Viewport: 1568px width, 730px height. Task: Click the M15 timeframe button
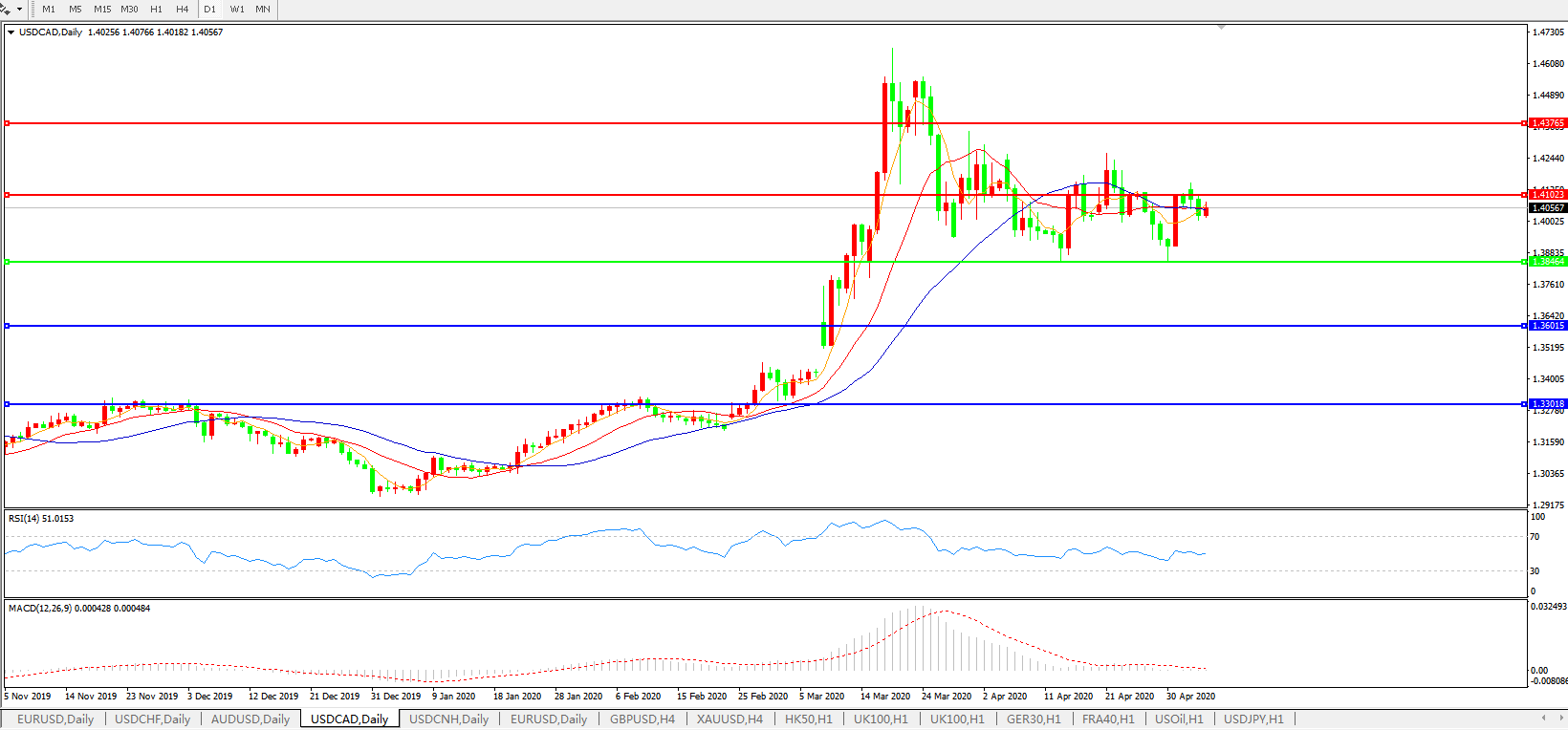(x=102, y=10)
